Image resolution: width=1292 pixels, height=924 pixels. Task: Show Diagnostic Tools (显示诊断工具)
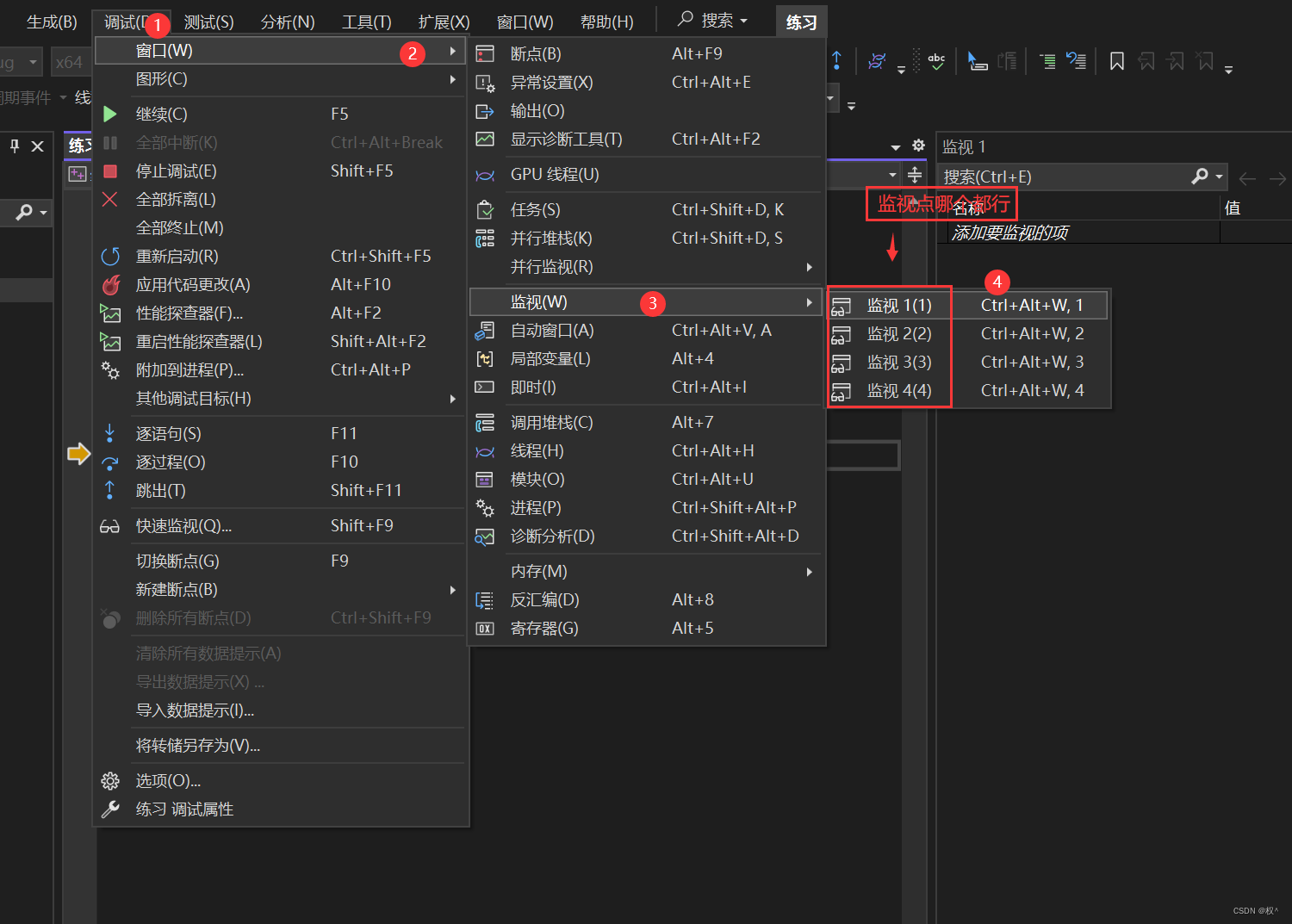[646, 139]
